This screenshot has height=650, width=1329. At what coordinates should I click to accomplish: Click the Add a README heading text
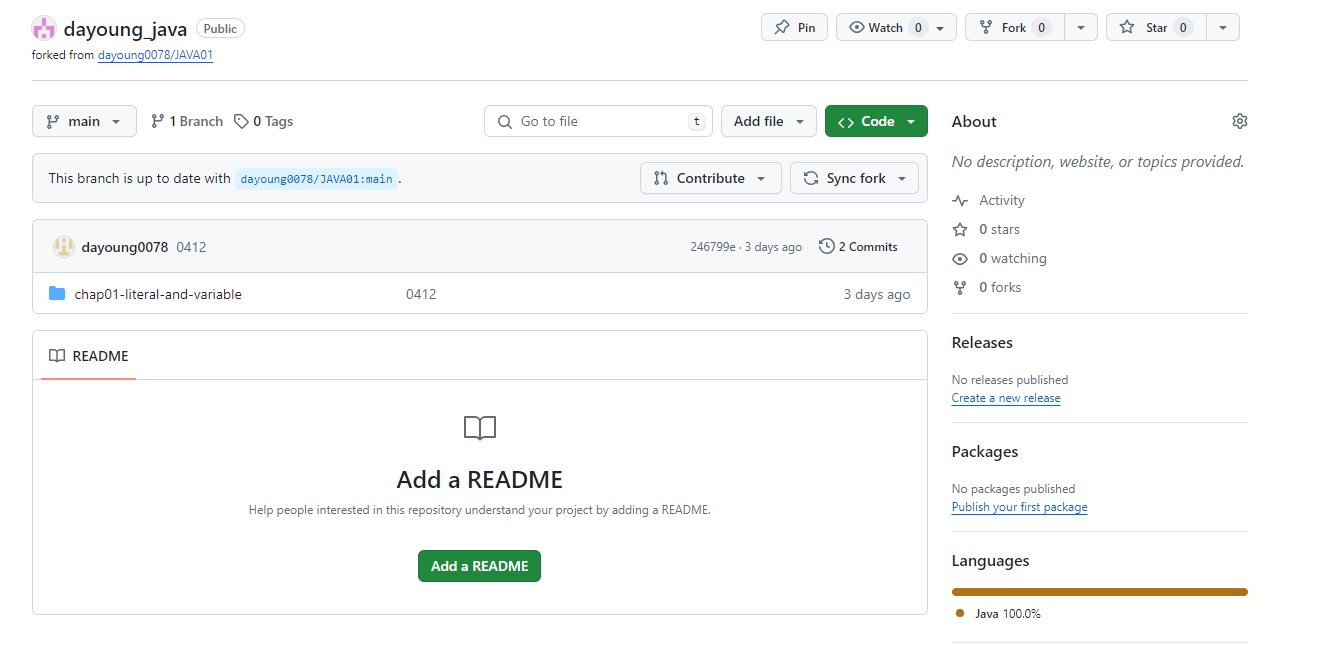click(480, 480)
